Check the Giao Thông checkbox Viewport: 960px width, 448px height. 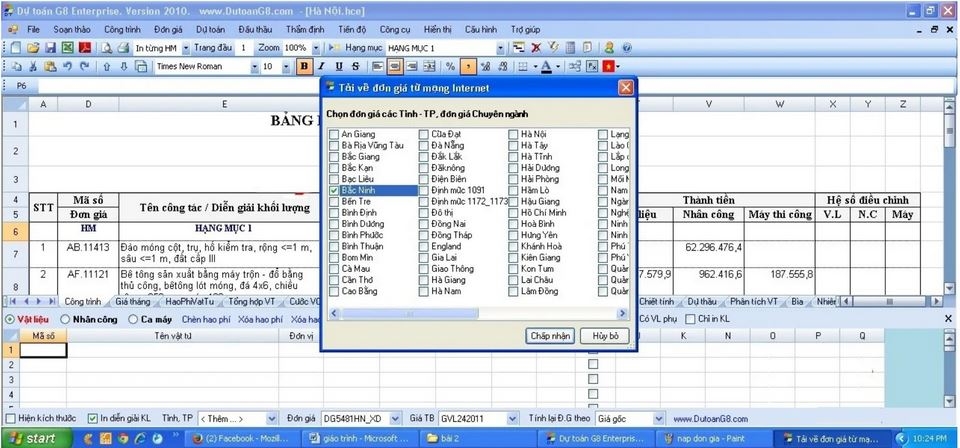[x=424, y=269]
